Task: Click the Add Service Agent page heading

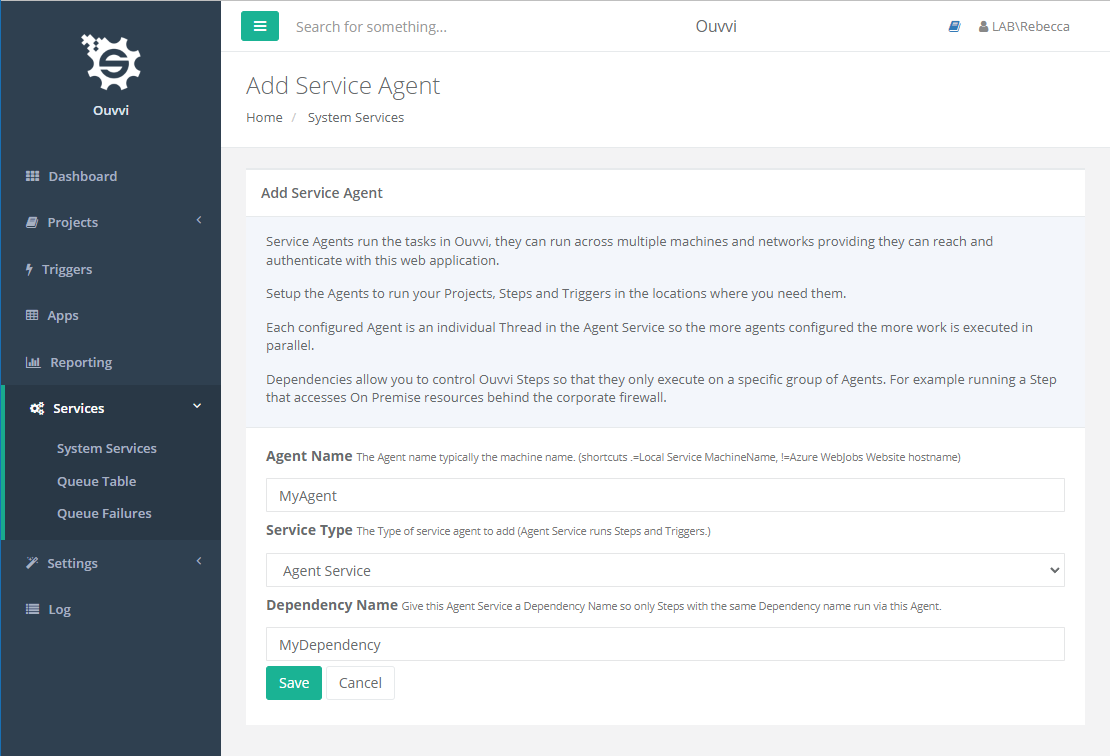Action: 343,86
